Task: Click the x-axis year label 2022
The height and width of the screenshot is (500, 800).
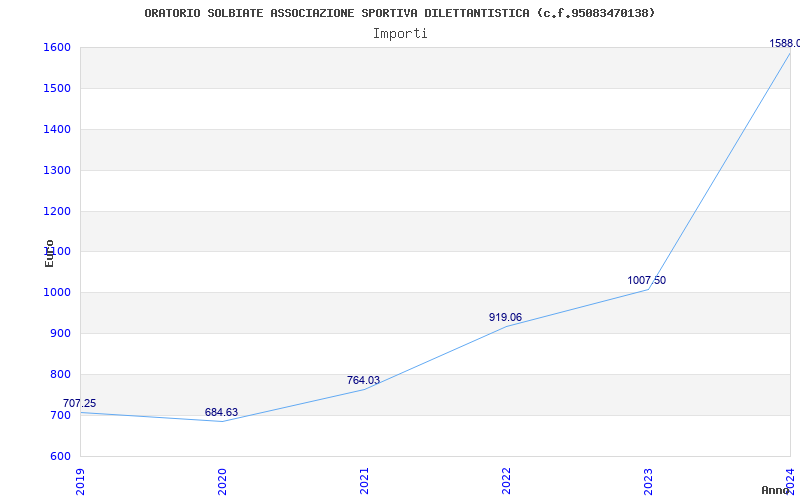Action: coord(506,482)
